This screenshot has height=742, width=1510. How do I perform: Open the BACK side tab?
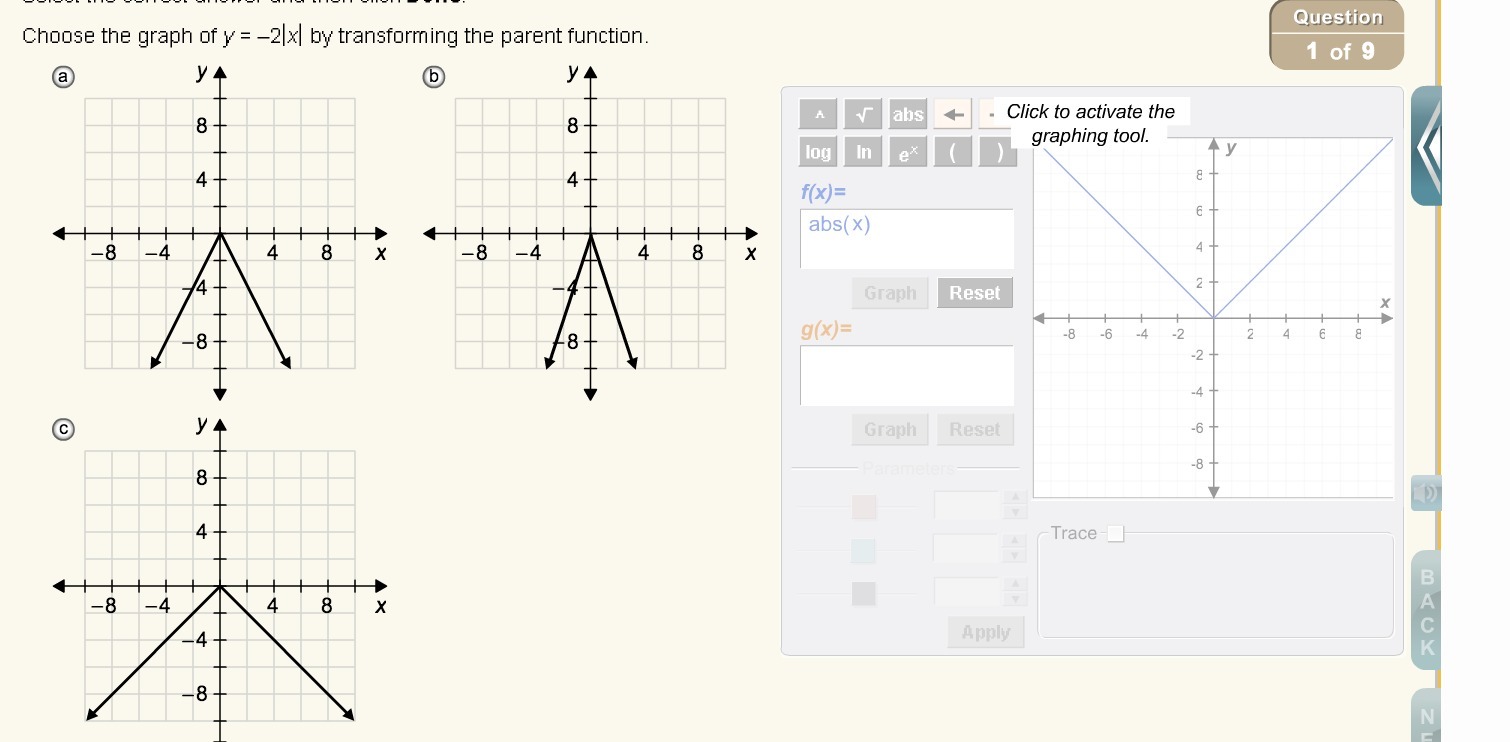click(x=1426, y=612)
